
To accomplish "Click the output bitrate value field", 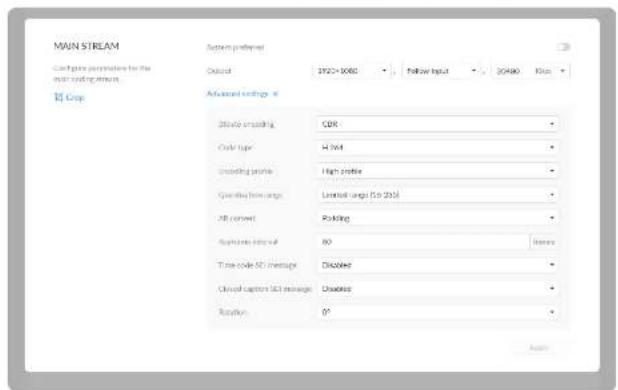I will (511, 71).
